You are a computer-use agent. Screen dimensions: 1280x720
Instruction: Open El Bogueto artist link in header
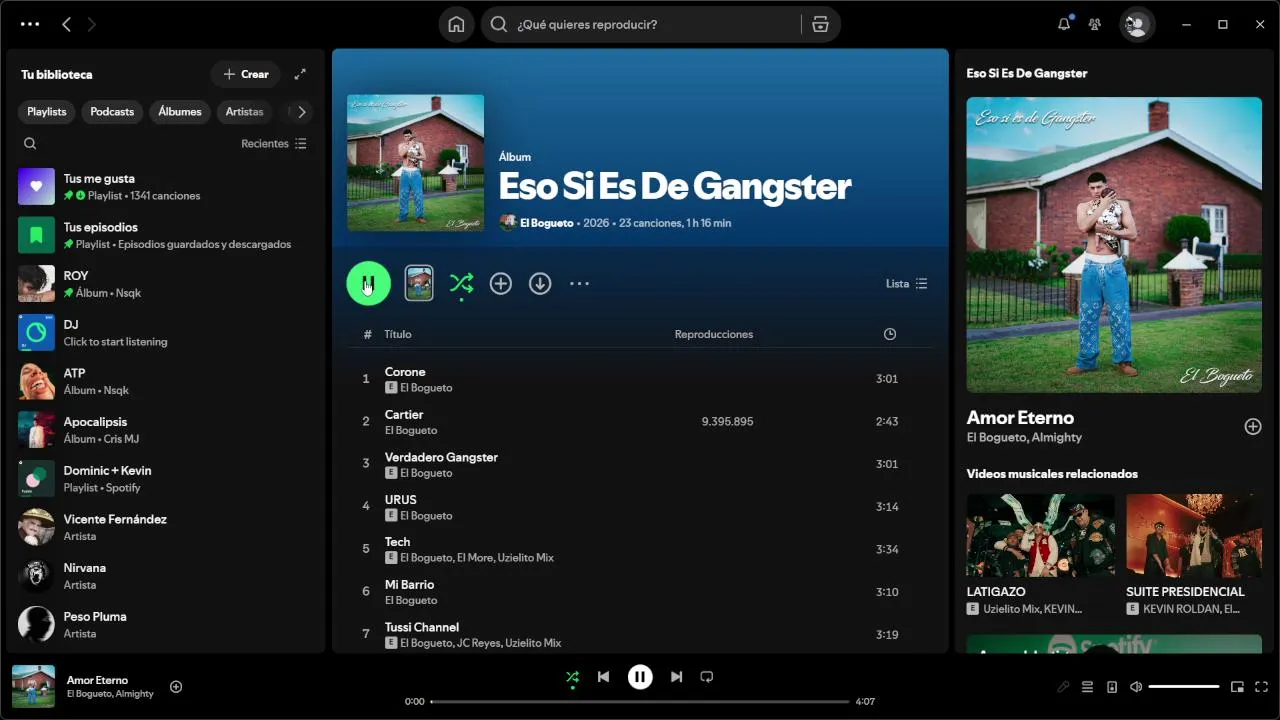pyautogui.click(x=546, y=223)
